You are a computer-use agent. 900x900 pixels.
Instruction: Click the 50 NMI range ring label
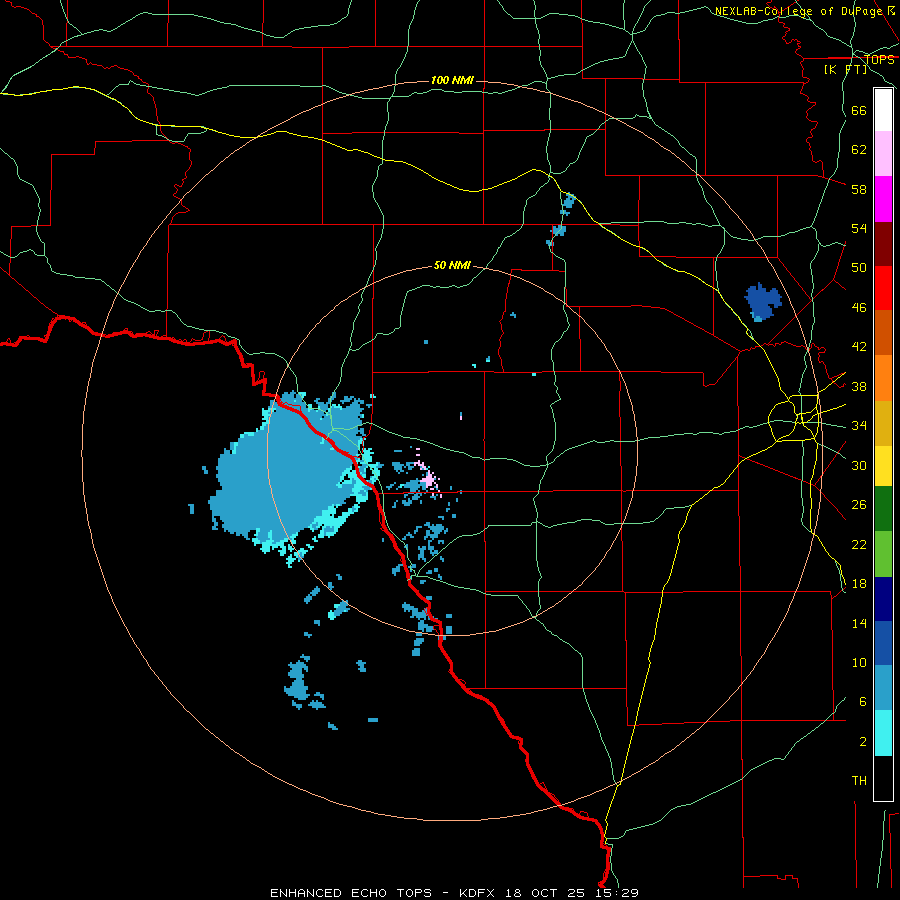452,265
